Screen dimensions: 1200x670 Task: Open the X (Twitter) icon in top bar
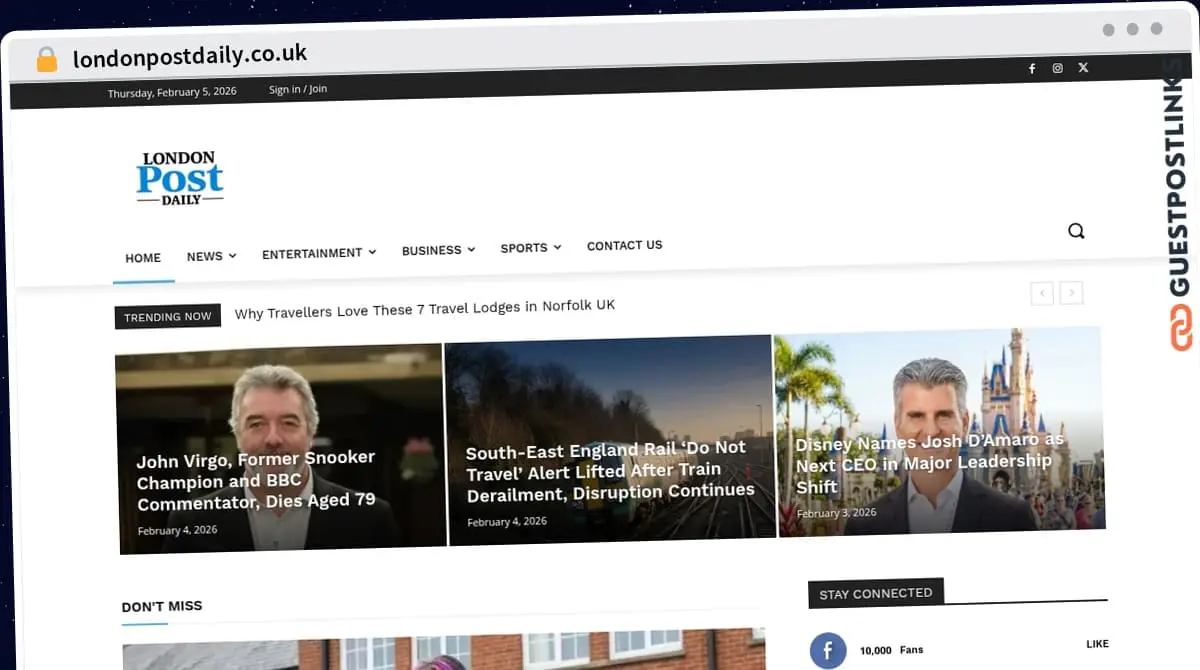point(1083,68)
